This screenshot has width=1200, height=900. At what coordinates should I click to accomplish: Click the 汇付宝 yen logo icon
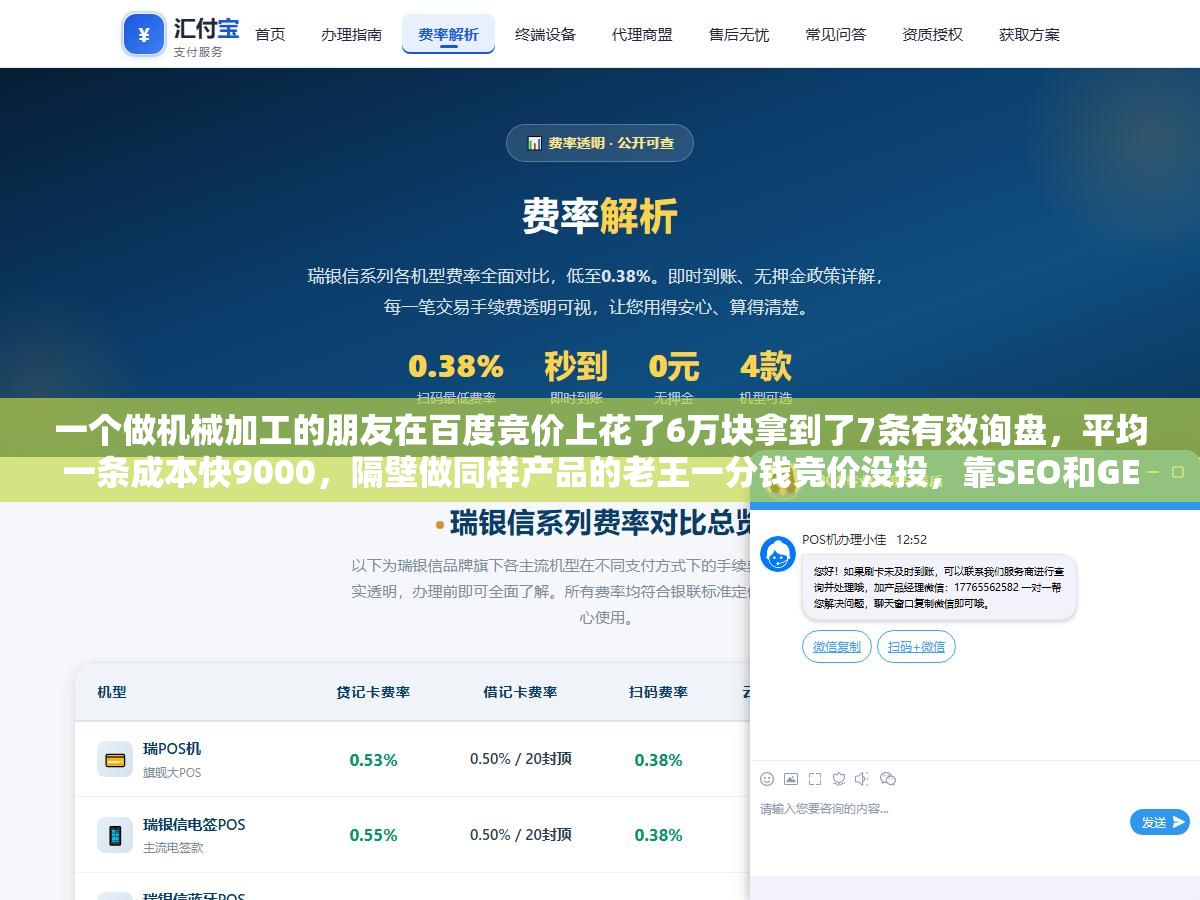(x=144, y=35)
